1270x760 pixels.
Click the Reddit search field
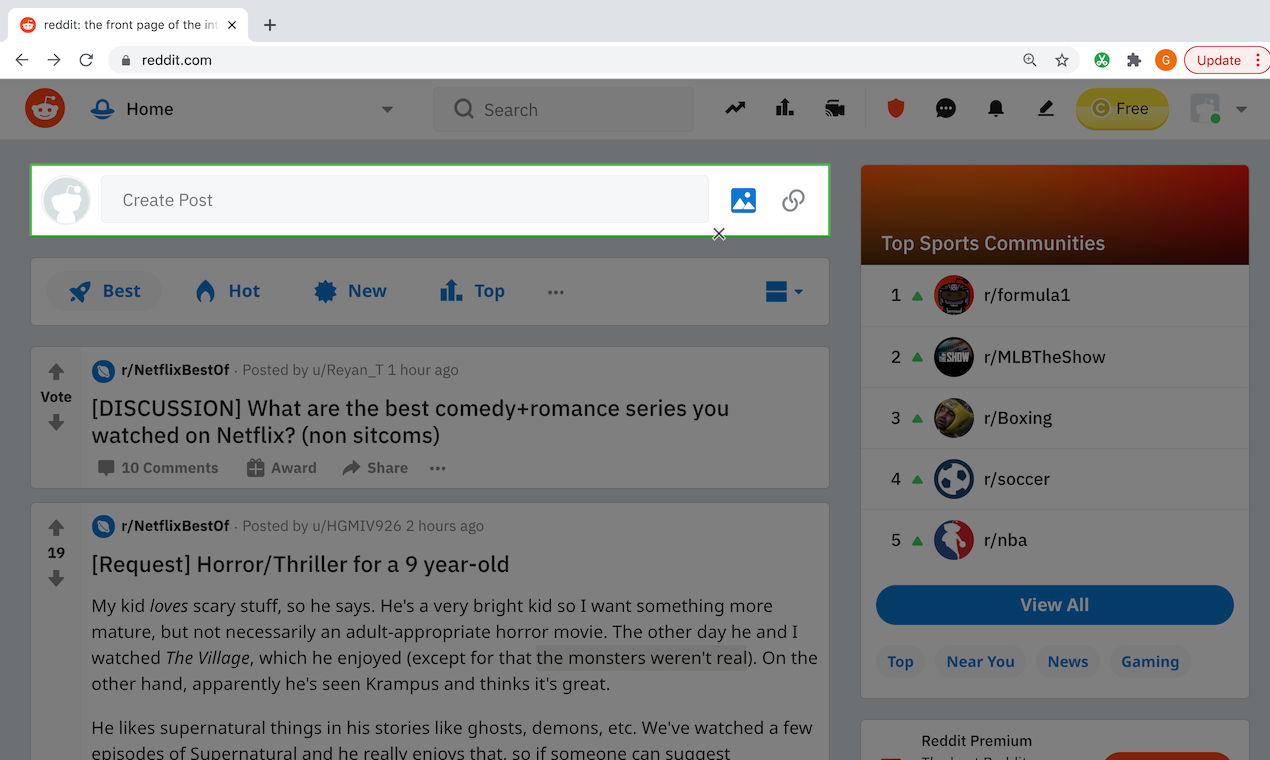click(563, 109)
